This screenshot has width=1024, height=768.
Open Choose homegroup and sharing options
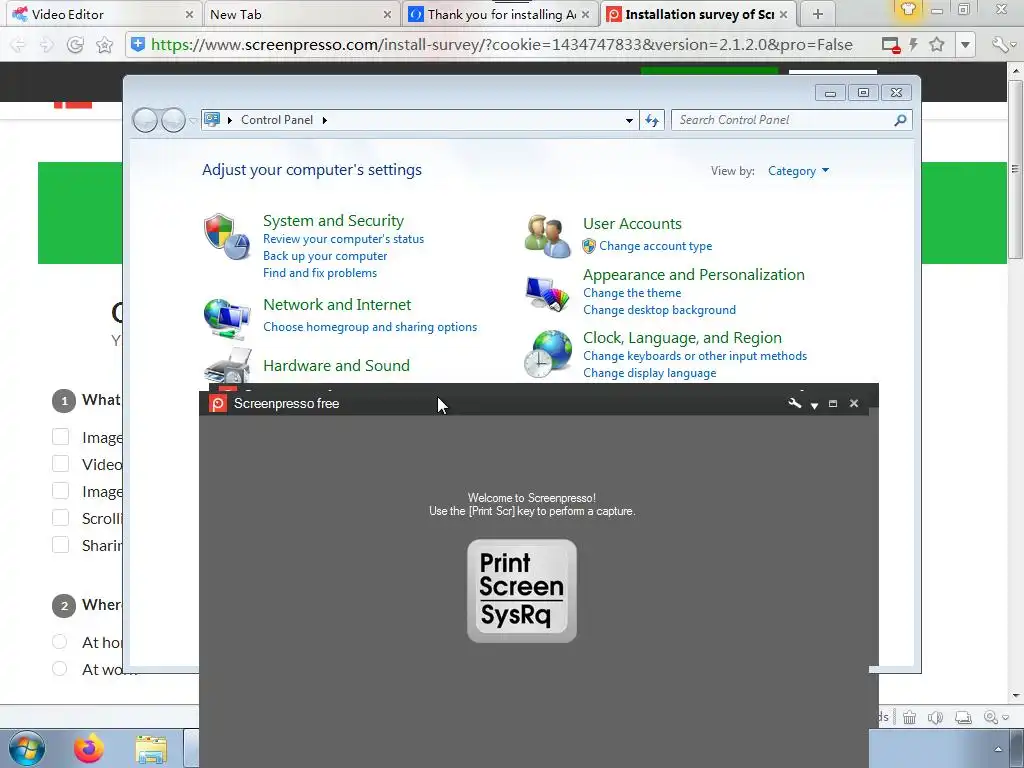(x=370, y=327)
